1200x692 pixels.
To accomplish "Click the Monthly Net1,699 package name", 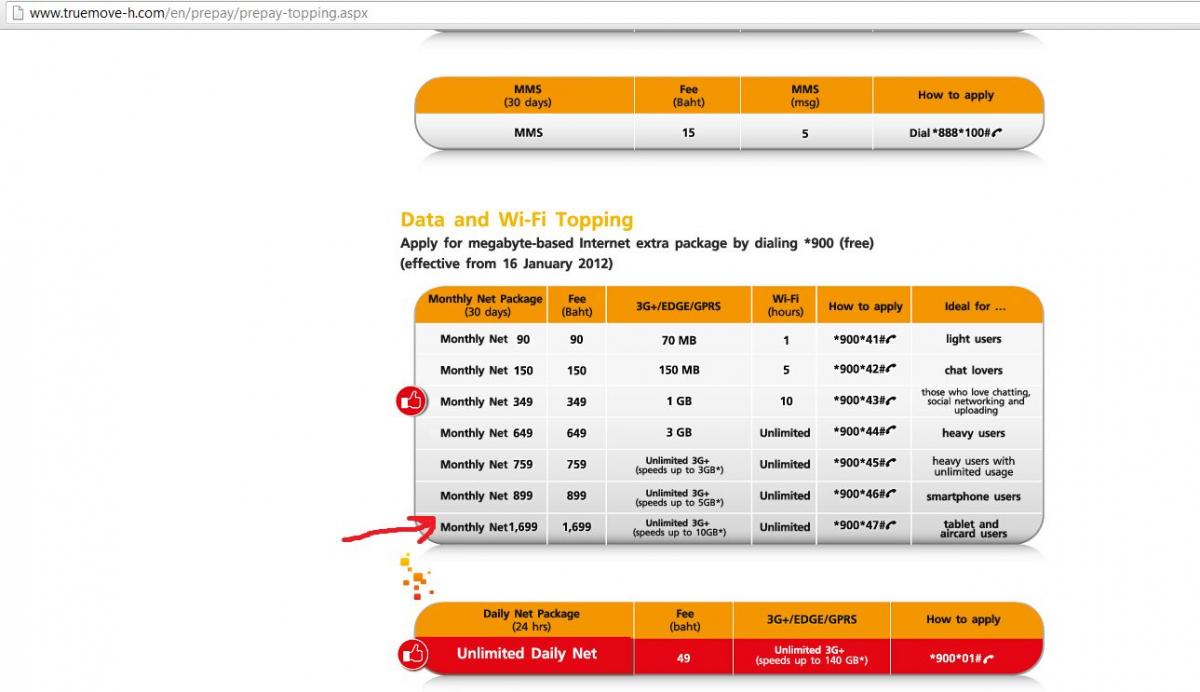I will click(488, 527).
